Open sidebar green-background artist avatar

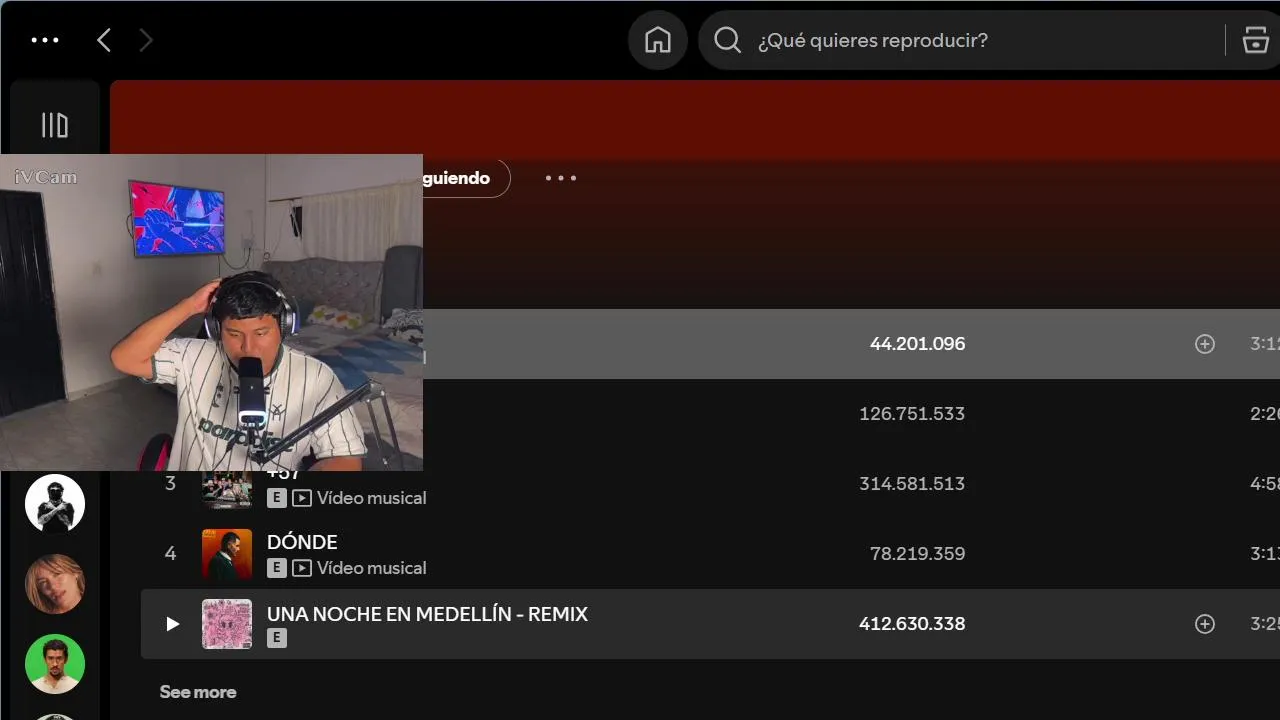[55, 664]
